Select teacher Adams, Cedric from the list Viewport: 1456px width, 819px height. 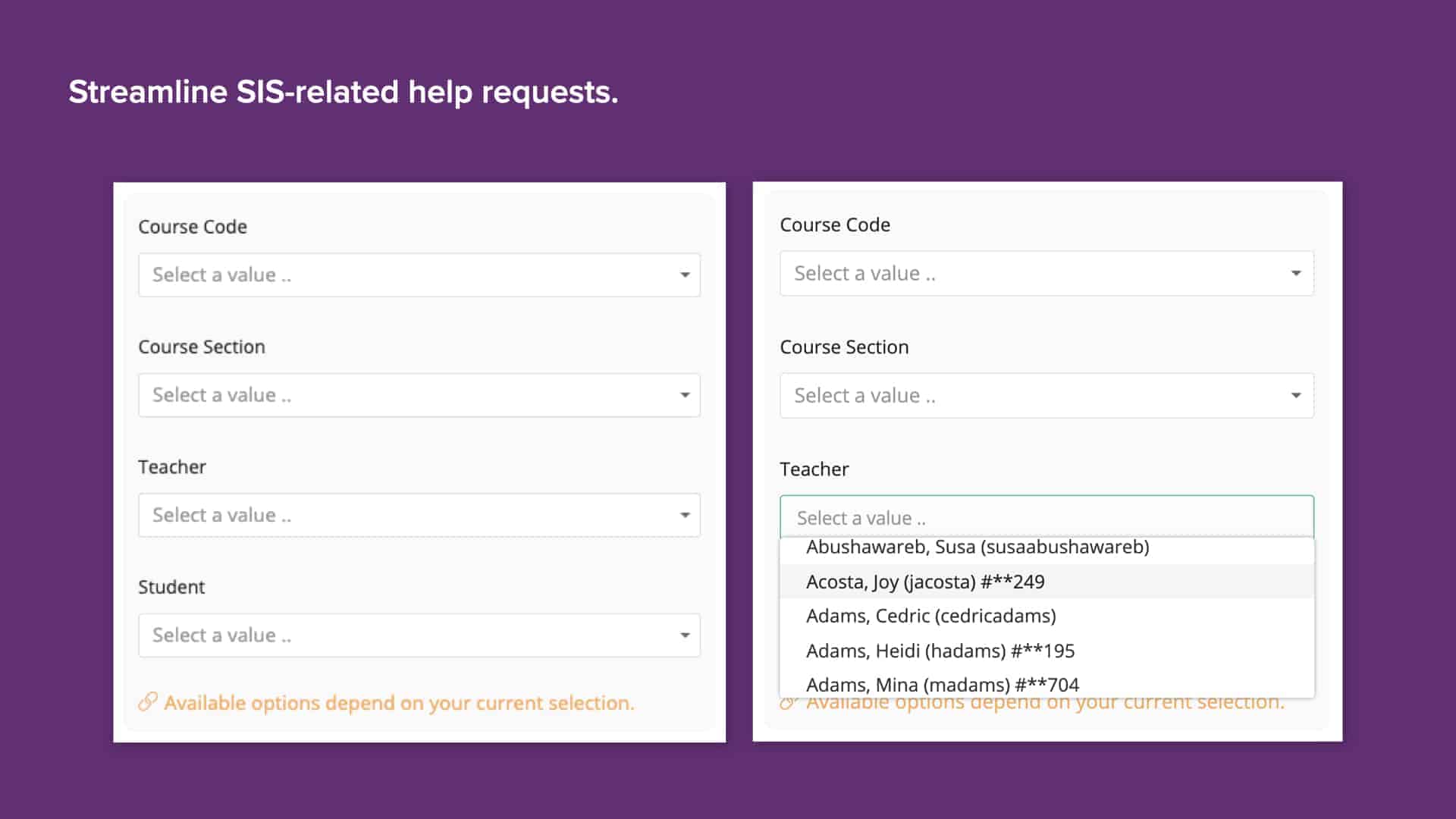pos(930,616)
